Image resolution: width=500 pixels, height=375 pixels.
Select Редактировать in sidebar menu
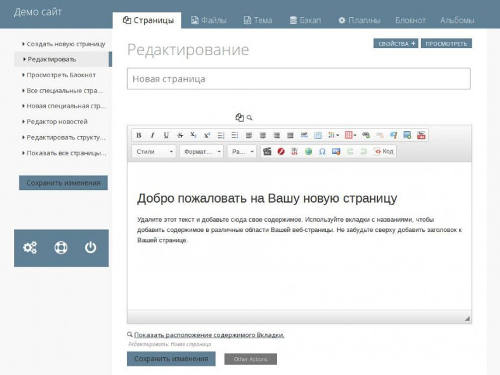click(x=63, y=59)
